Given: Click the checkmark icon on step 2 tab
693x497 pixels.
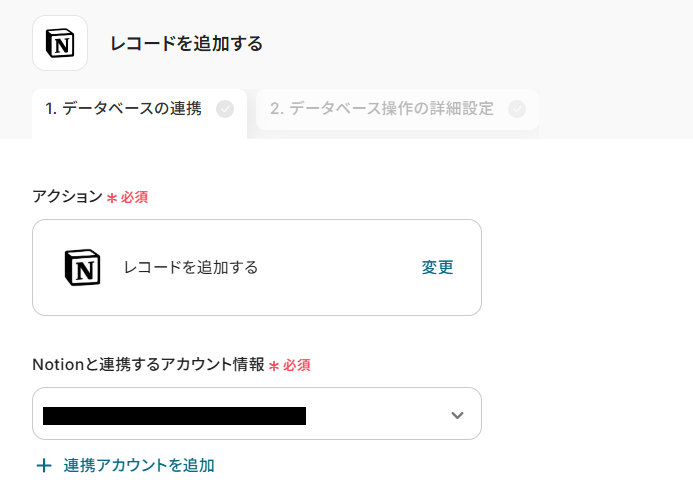Looking at the screenshot, I should pyautogui.click(x=516, y=109).
